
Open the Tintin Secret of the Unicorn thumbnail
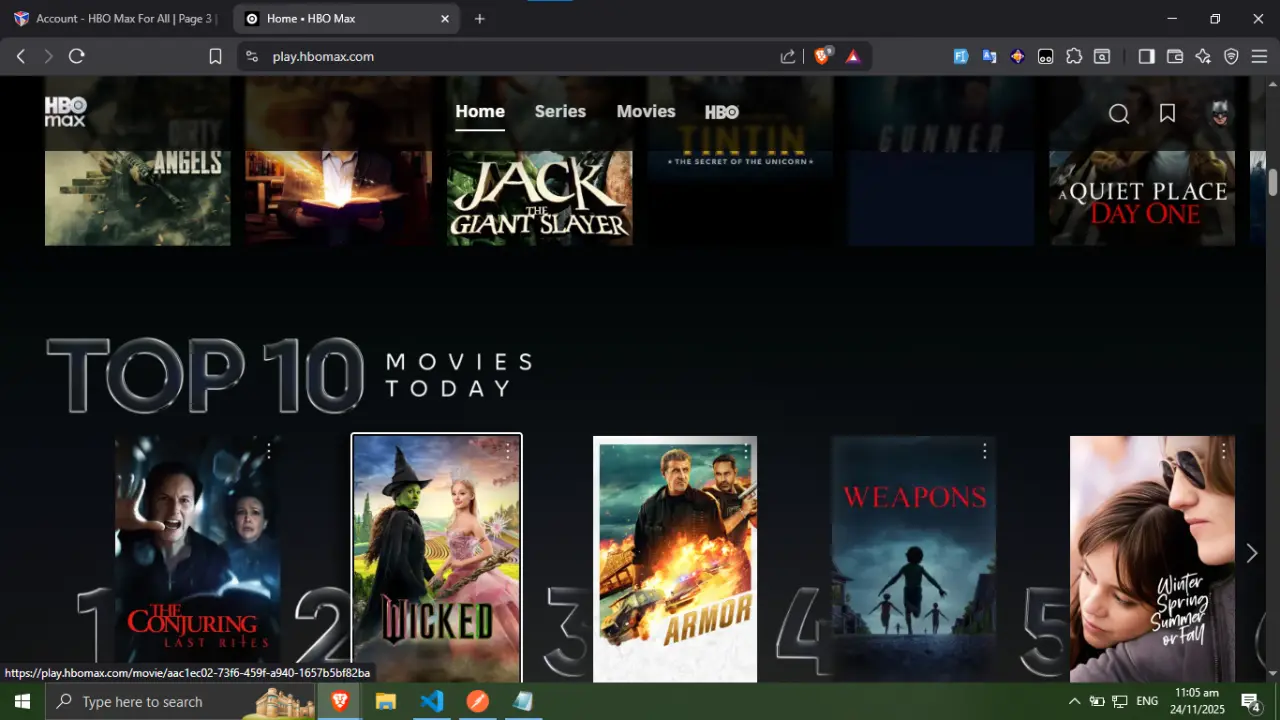[740, 198]
